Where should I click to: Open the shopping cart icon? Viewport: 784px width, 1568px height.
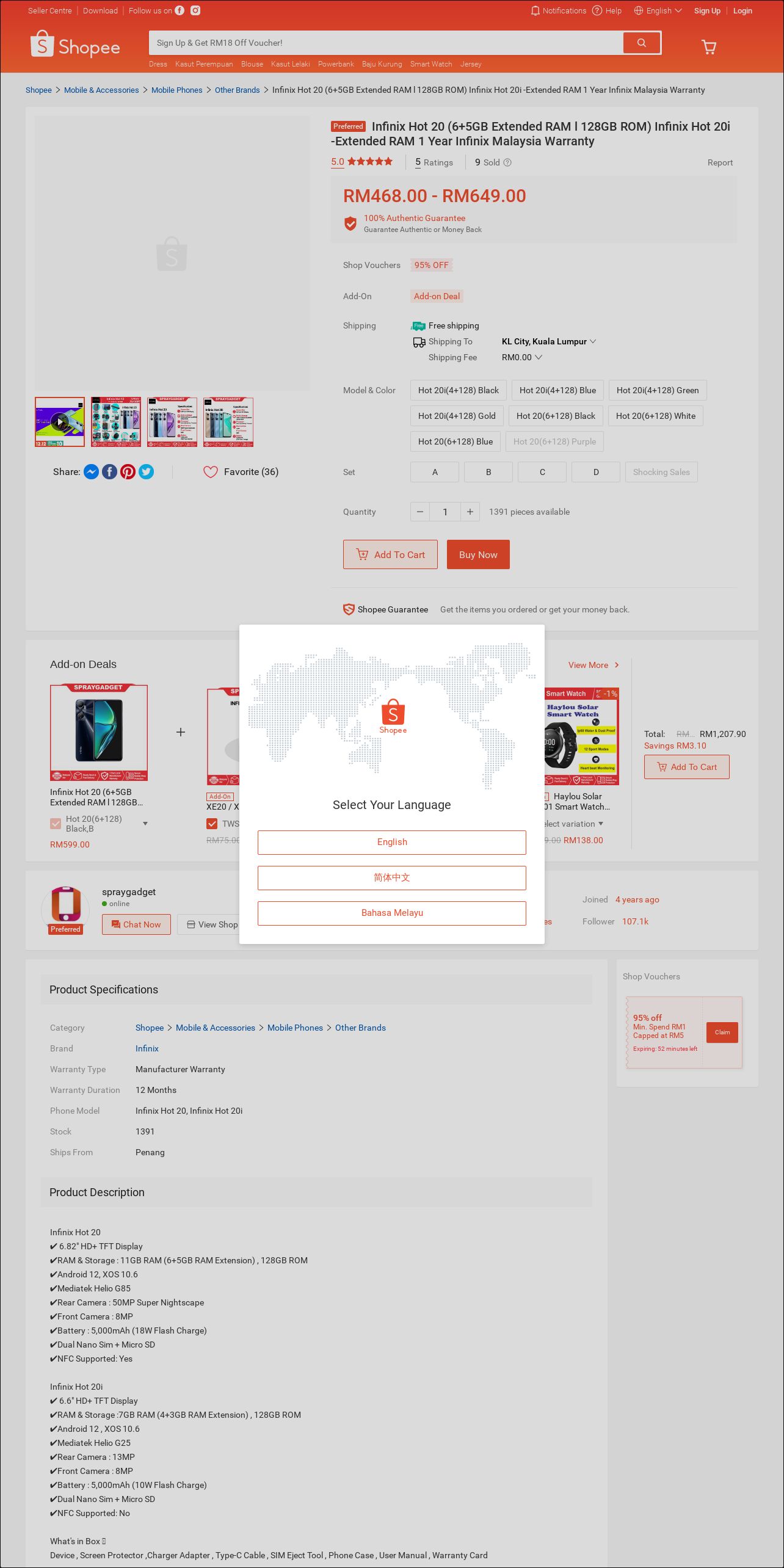(708, 47)
